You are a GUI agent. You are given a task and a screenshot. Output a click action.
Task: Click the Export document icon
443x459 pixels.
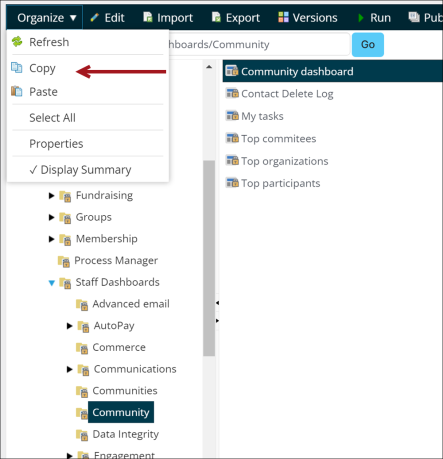(216, 17)
